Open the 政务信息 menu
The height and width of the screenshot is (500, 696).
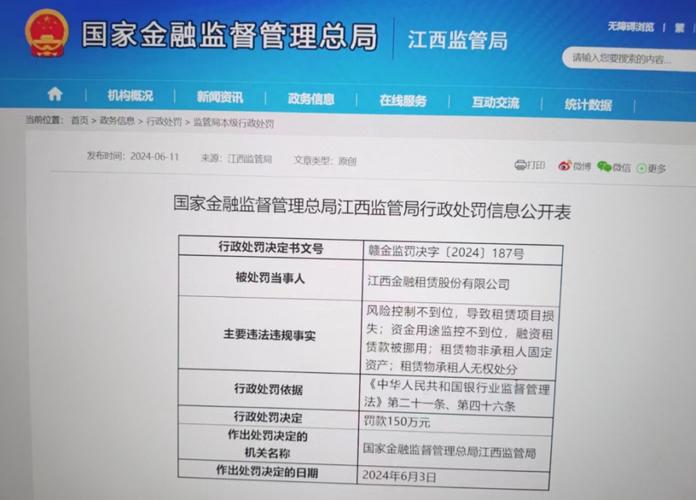311,99
